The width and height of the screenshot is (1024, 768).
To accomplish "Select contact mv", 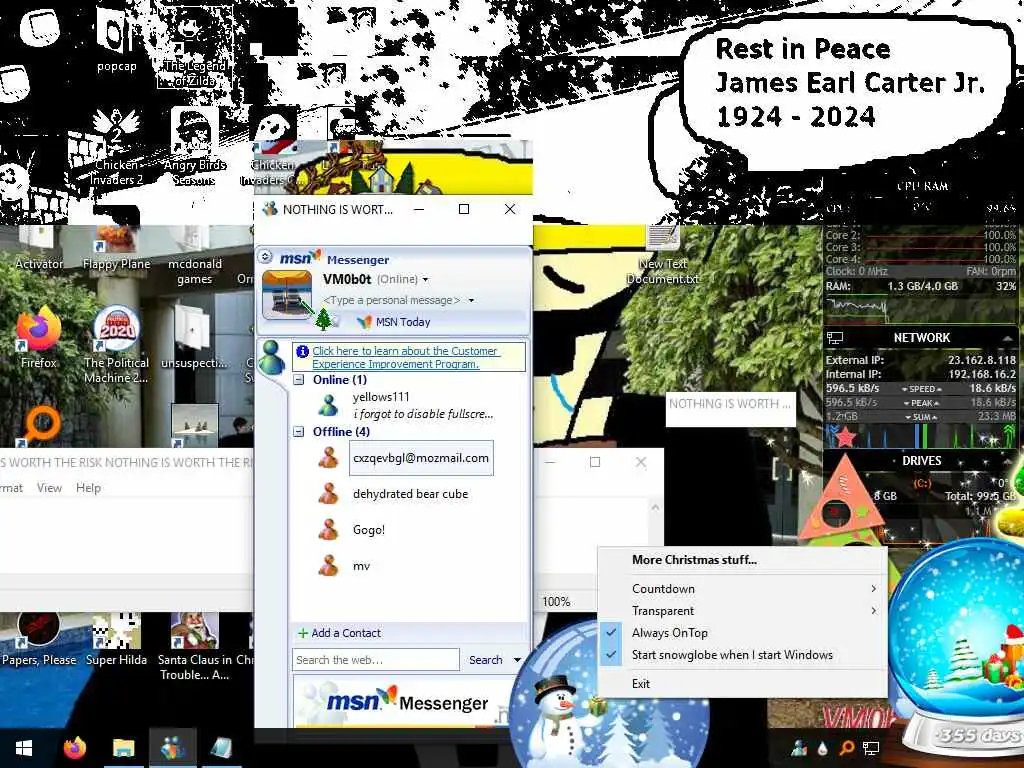I will [361, 566].
